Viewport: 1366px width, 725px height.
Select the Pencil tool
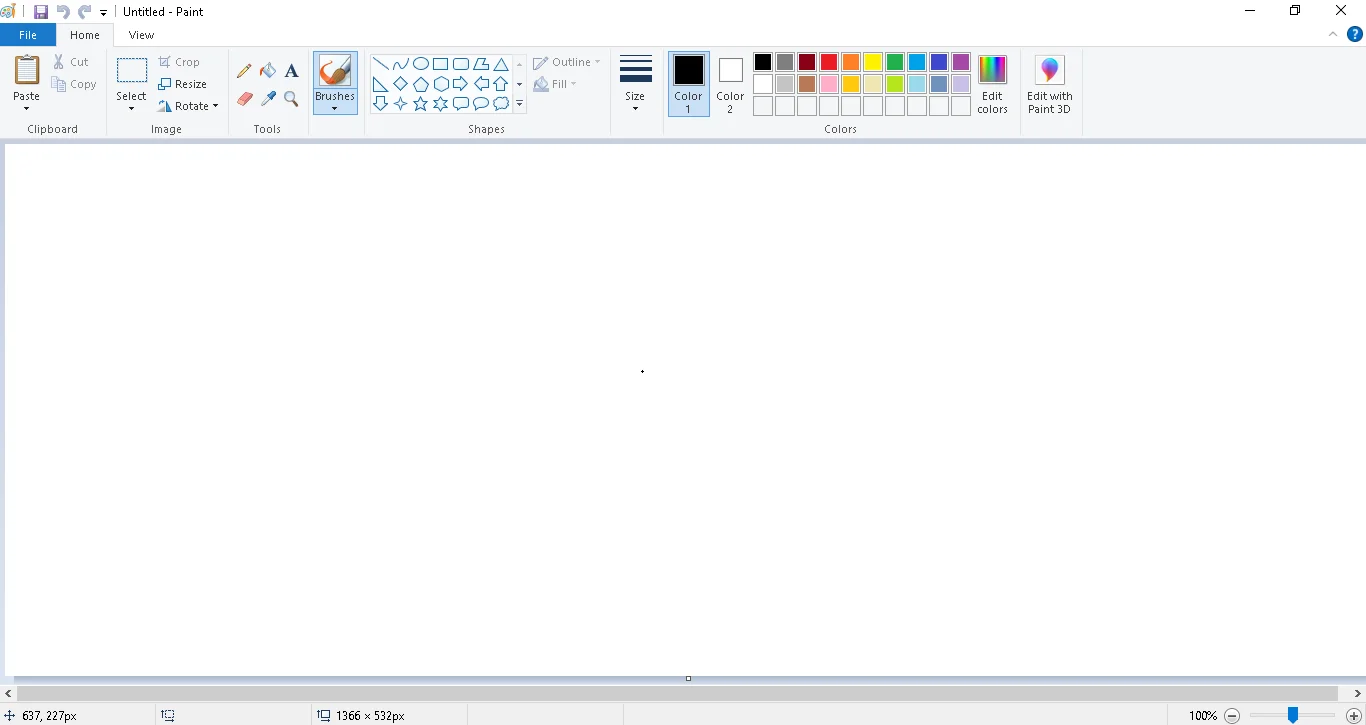point(244,71)
